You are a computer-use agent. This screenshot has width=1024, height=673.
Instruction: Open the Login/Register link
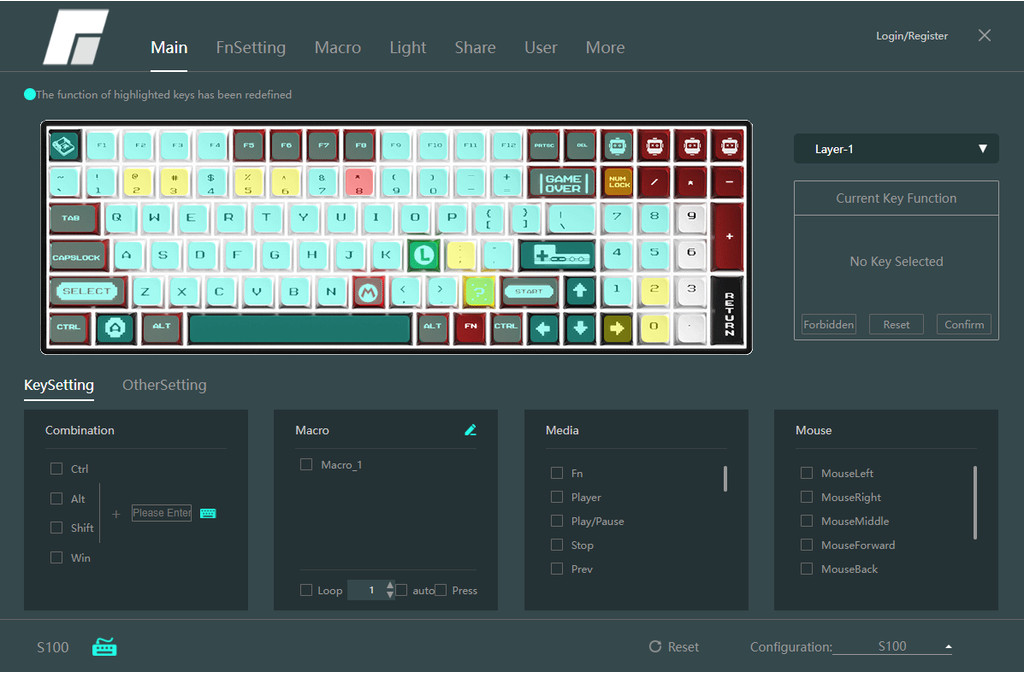click(x=912, y=36)
